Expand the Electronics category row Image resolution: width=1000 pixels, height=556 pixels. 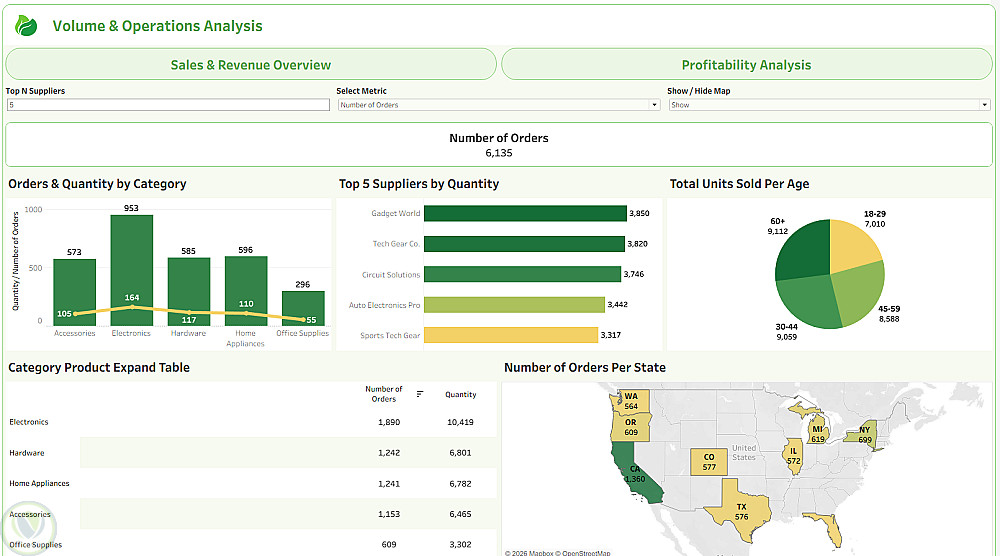pos(29,422)
